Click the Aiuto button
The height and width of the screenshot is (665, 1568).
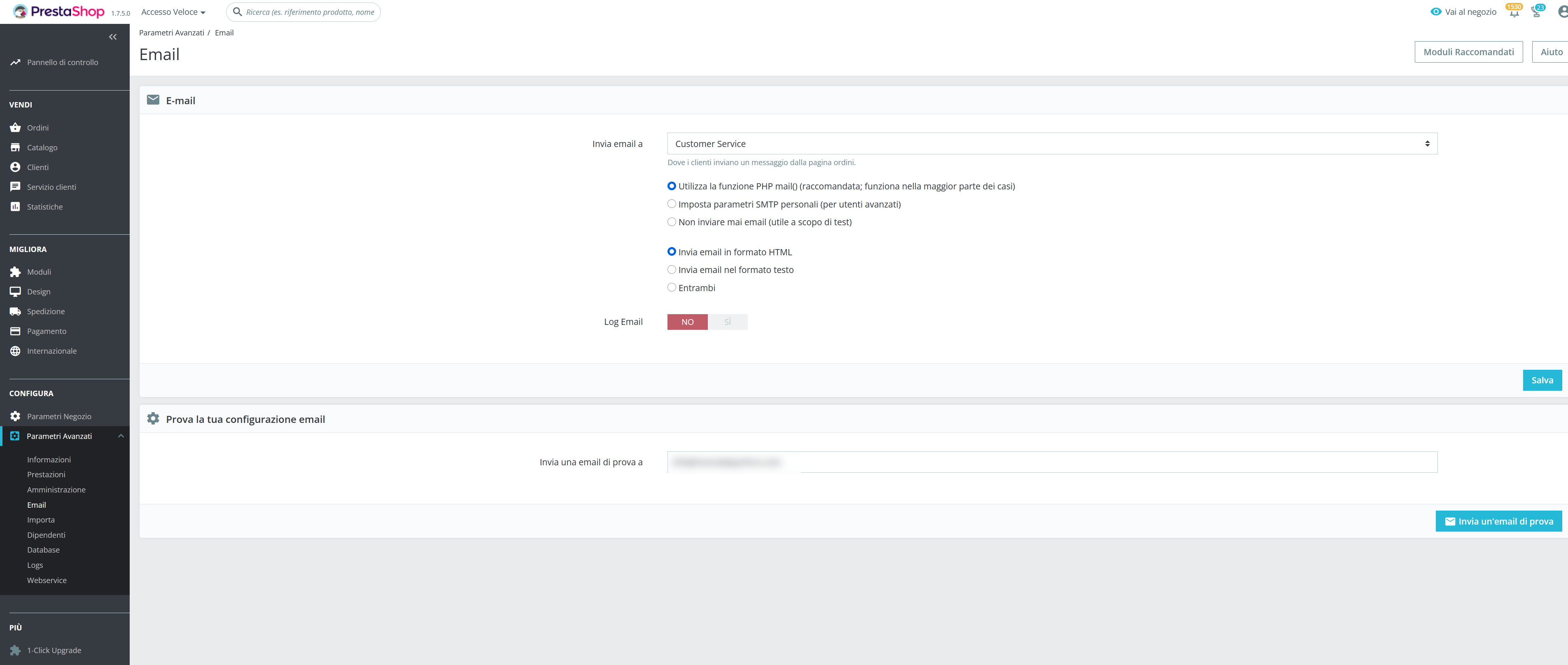coord(1551,52)
